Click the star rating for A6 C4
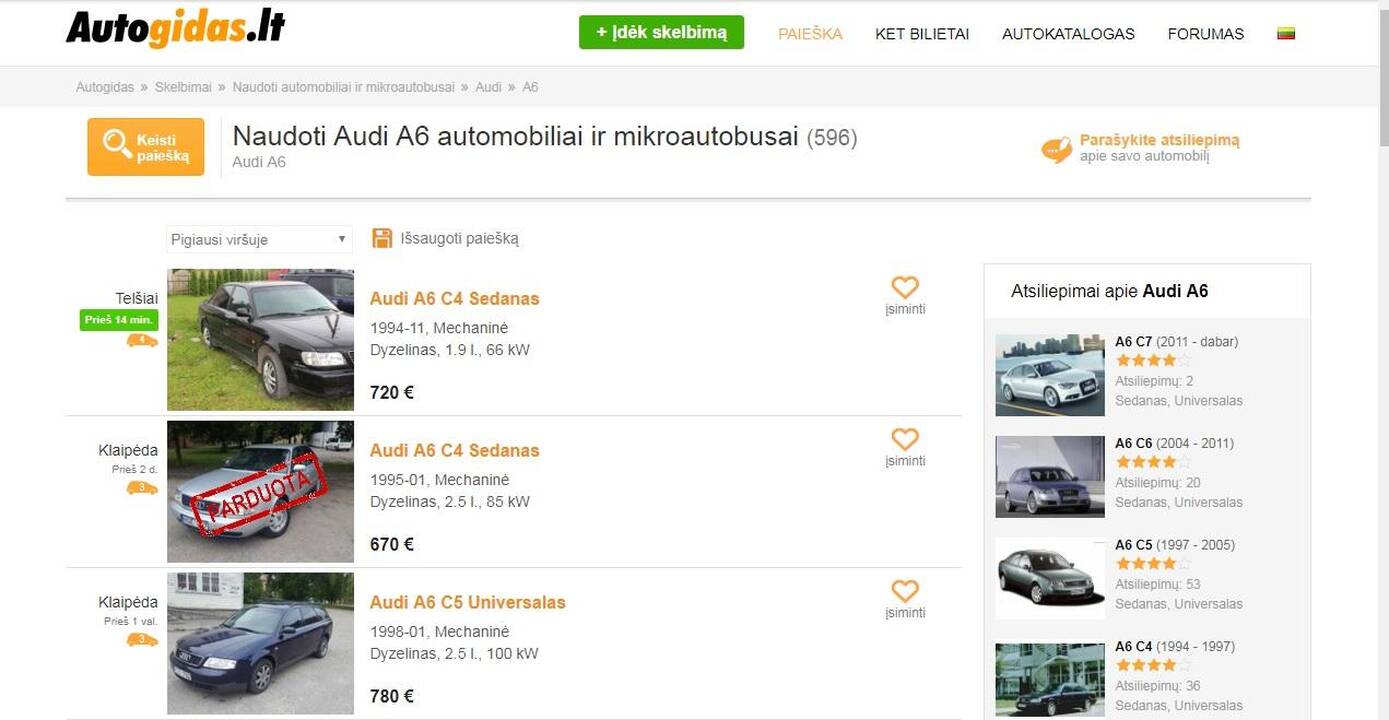 click(x=1153, y=665)
